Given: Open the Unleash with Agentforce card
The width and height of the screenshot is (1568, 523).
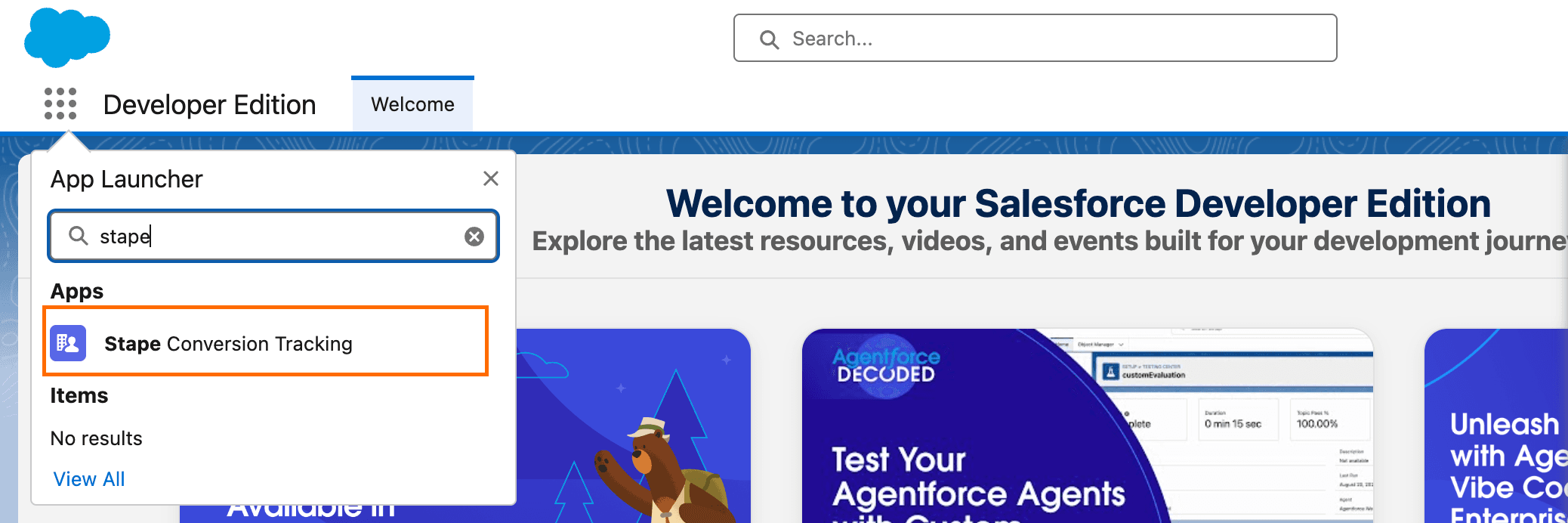Looking at the screenshot, I should [x=1496, y=426].
